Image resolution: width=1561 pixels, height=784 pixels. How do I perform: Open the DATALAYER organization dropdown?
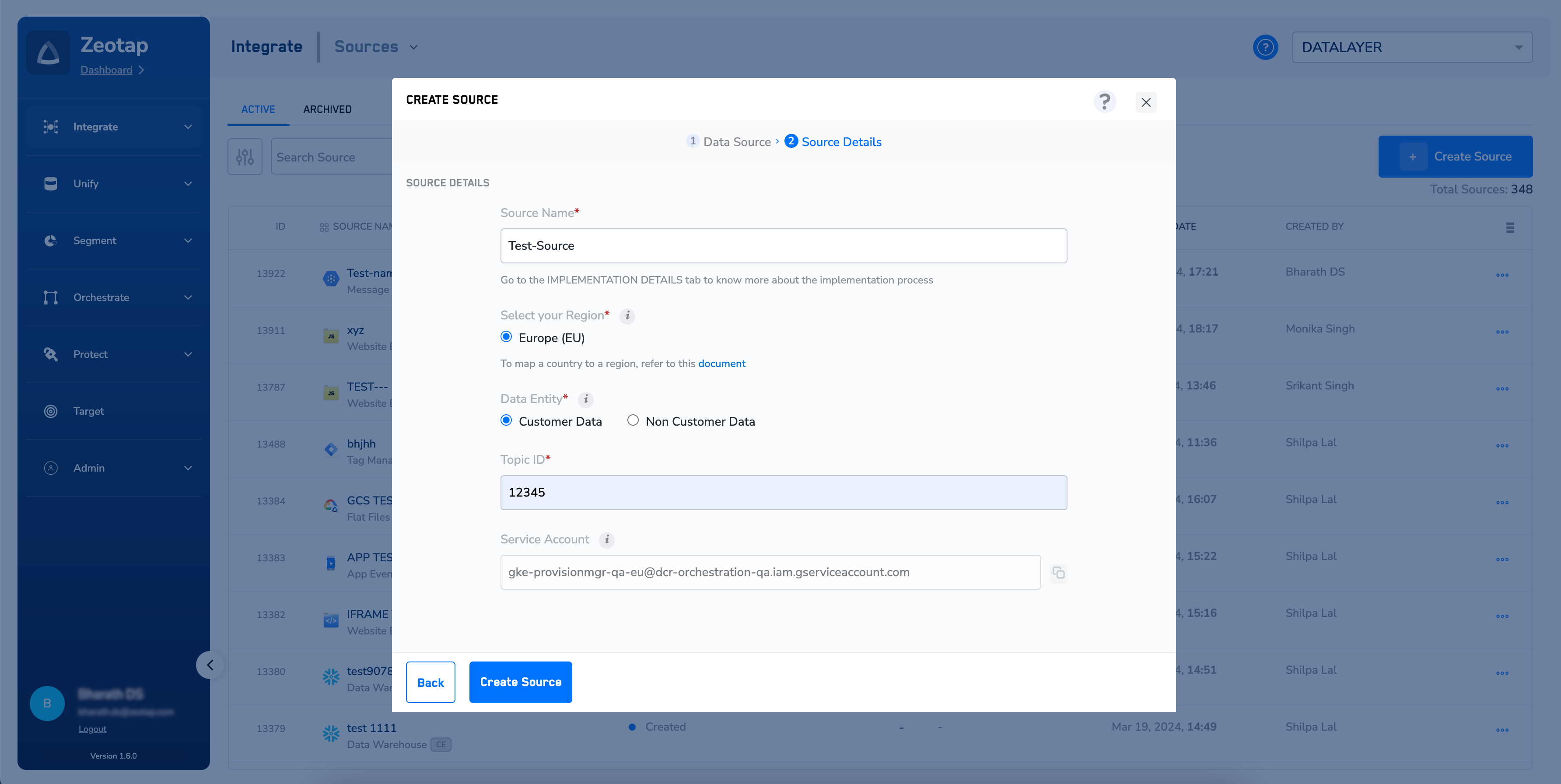1411,47
